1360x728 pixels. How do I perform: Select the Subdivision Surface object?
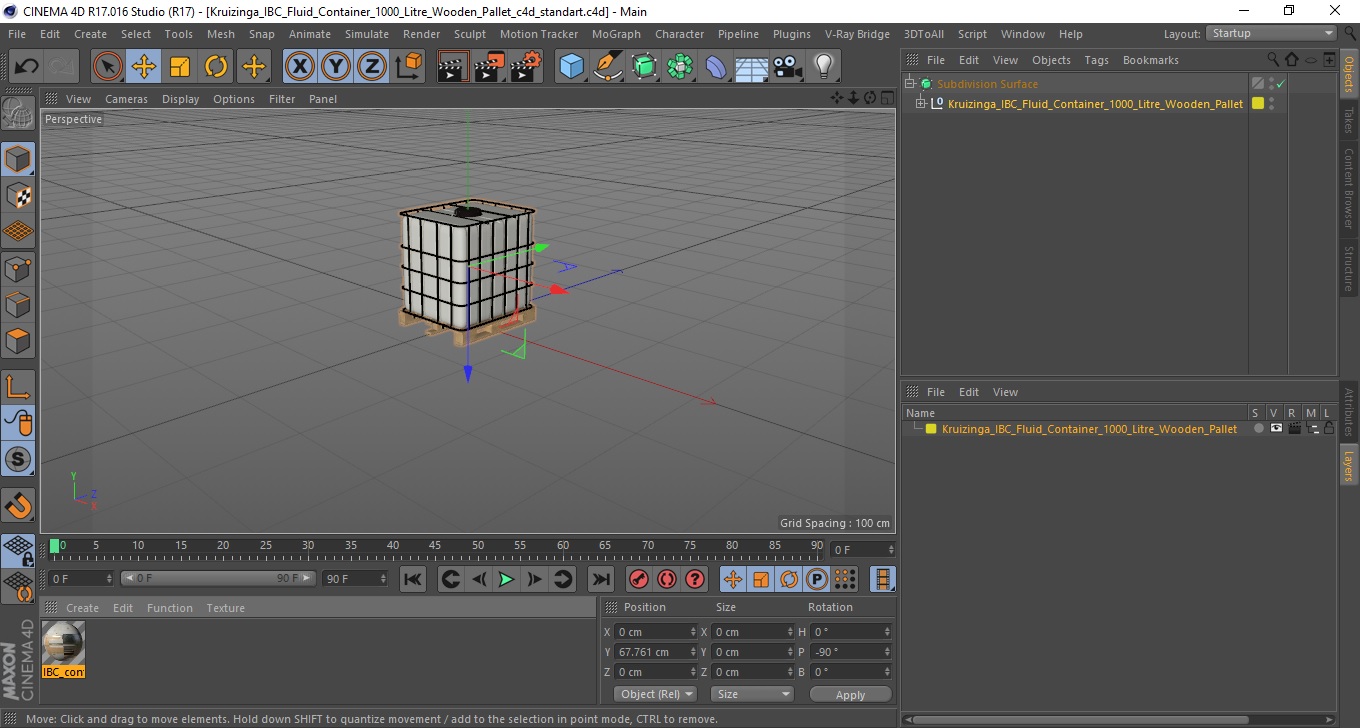[987, 84]
